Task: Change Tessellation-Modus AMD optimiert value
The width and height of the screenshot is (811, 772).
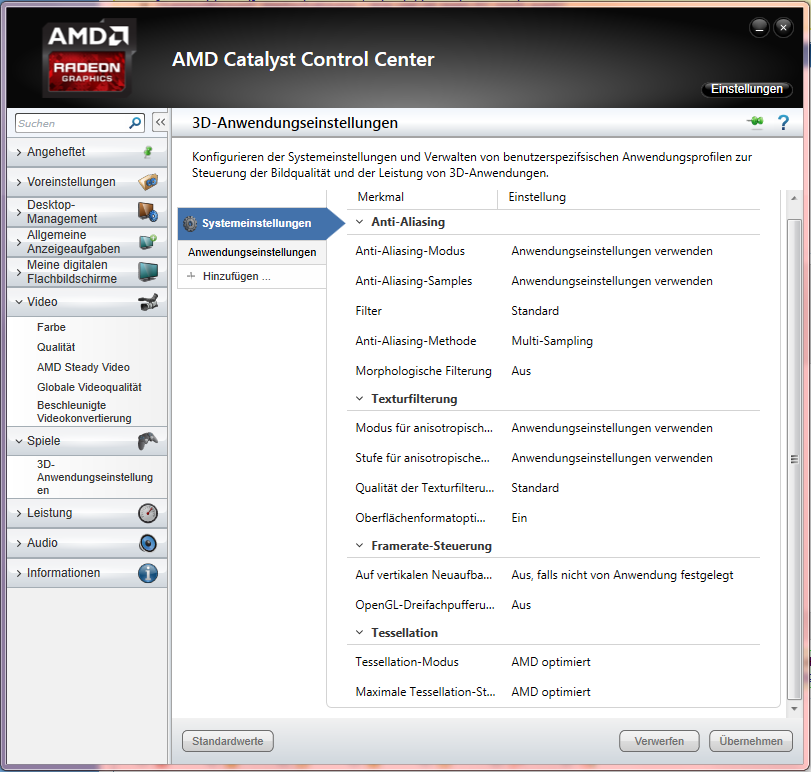Action: tap(551, 661)
